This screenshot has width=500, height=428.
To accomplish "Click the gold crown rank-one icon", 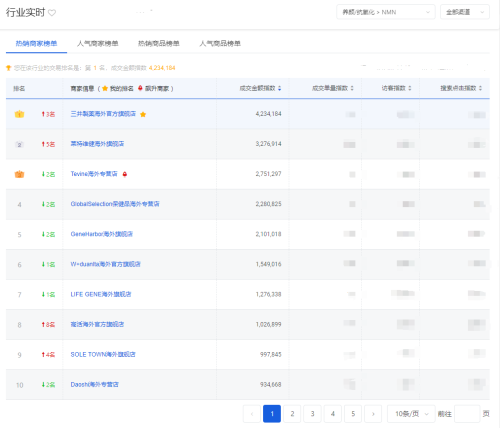I will point(19,114).
